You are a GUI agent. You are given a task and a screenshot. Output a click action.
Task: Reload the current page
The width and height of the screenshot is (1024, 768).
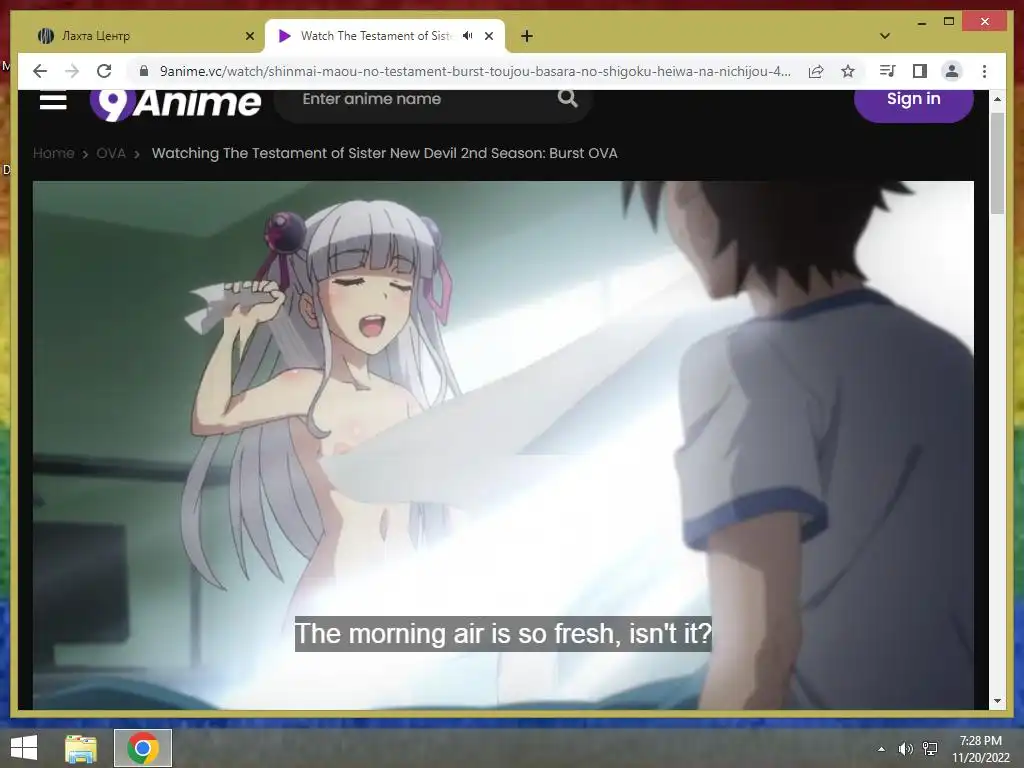pos(104,71)
